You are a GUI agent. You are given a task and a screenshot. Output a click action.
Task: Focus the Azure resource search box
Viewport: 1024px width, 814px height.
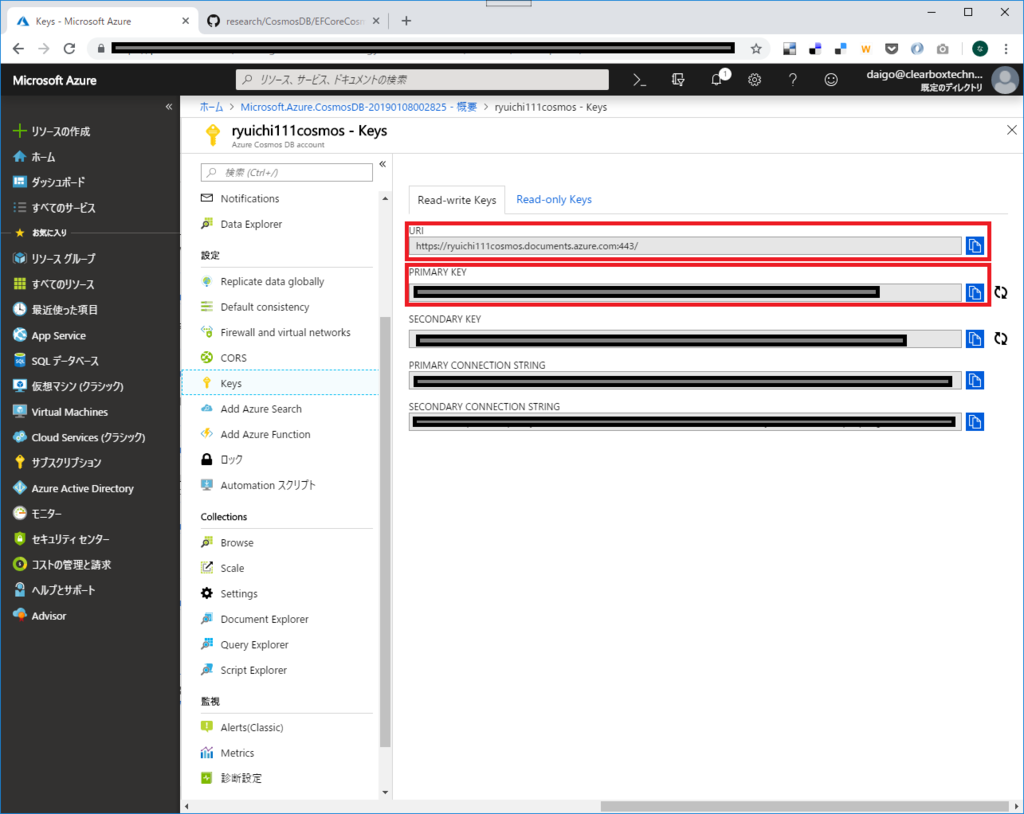click(x=423, y=80)
